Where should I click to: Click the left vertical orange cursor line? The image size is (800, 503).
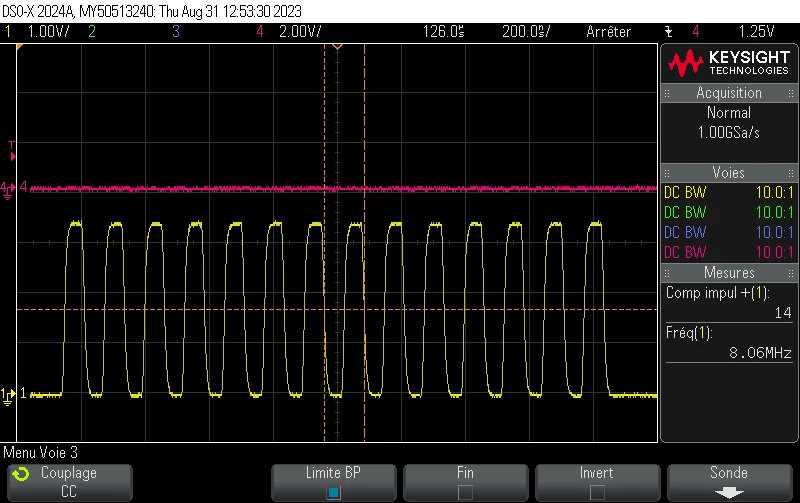324,242
